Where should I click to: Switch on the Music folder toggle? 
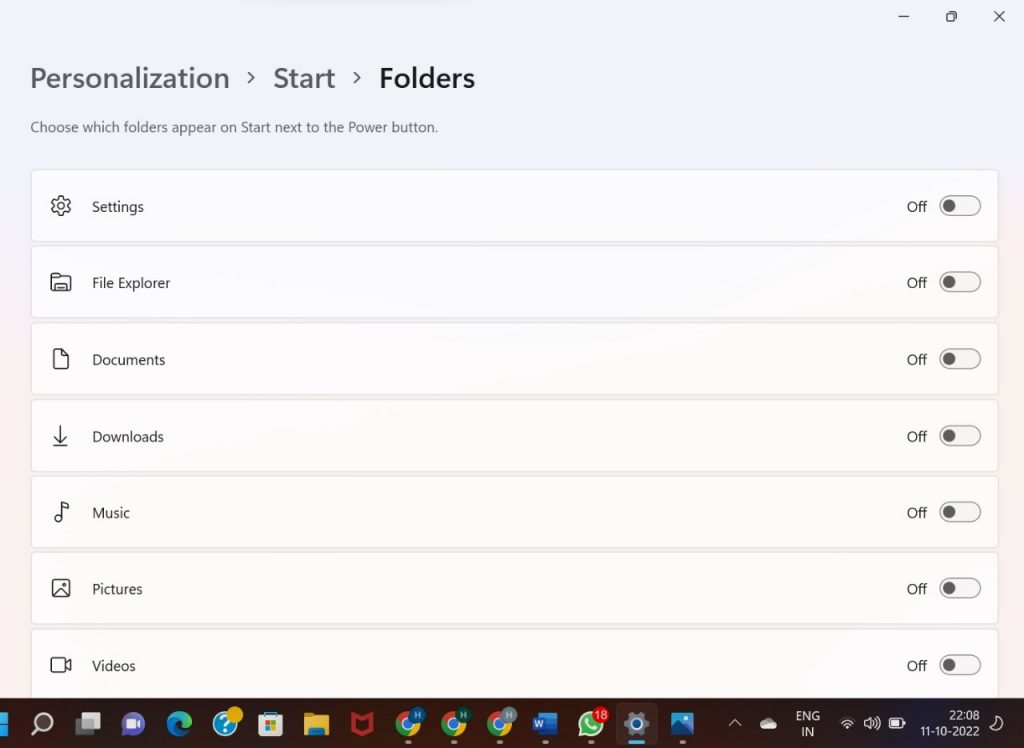coord(959,512)
